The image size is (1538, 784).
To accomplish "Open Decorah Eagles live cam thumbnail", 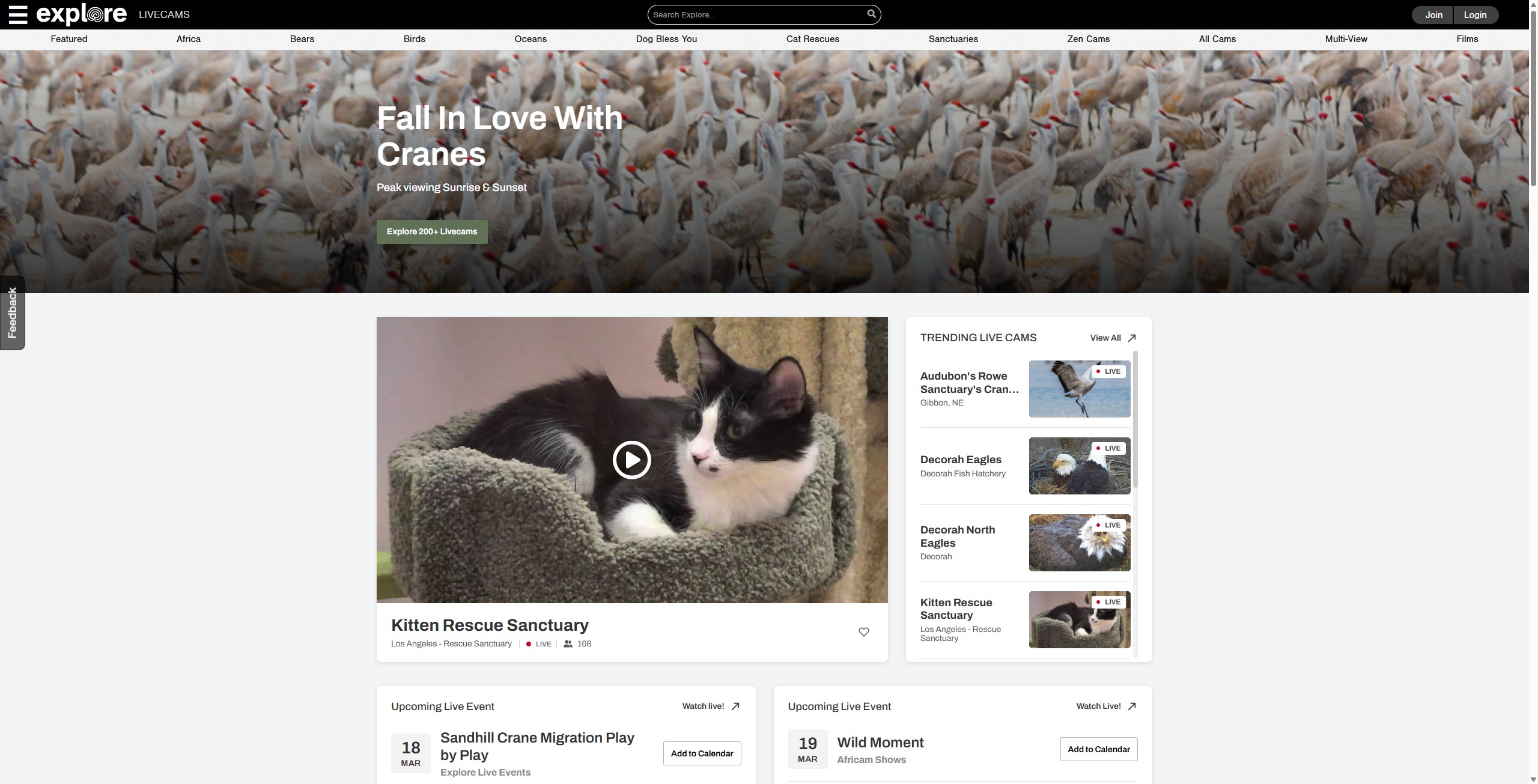I will [1079, 466].
